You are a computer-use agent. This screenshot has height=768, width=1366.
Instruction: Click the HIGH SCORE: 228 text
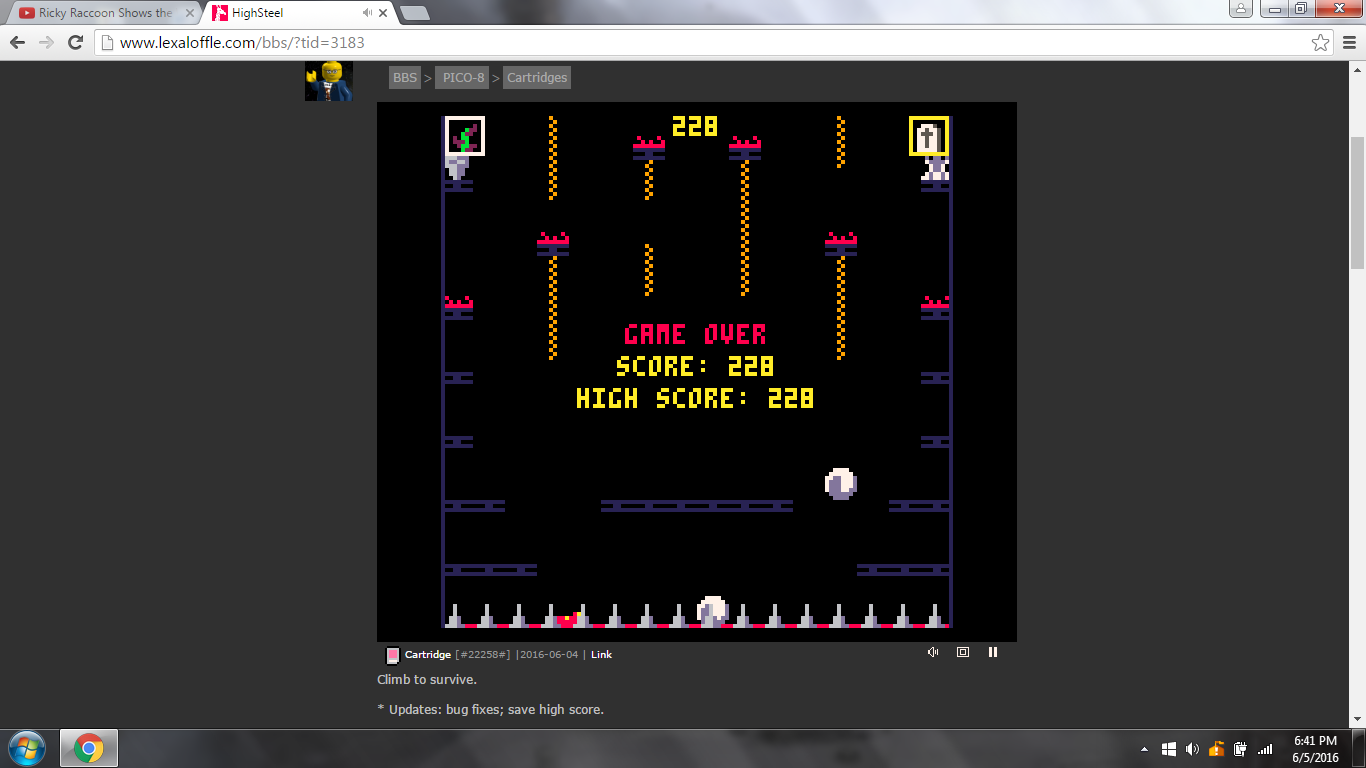695,398
